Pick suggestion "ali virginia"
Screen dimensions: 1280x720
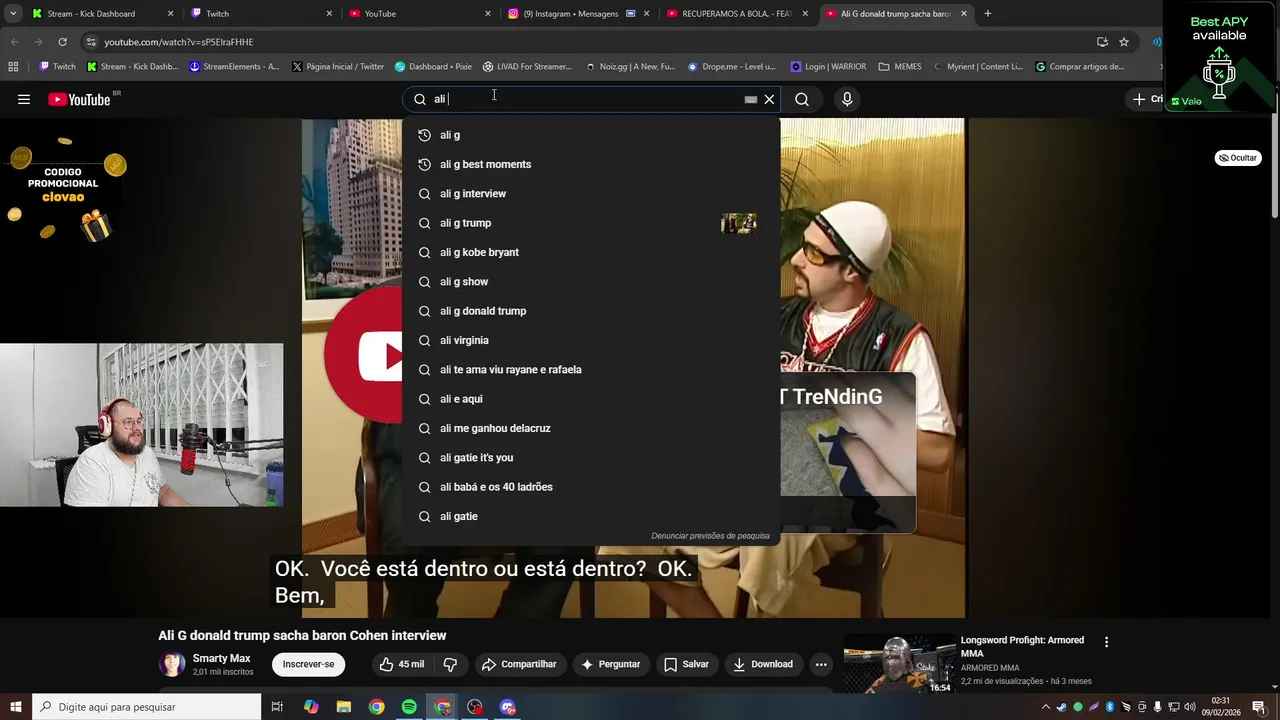pos(591,340)
